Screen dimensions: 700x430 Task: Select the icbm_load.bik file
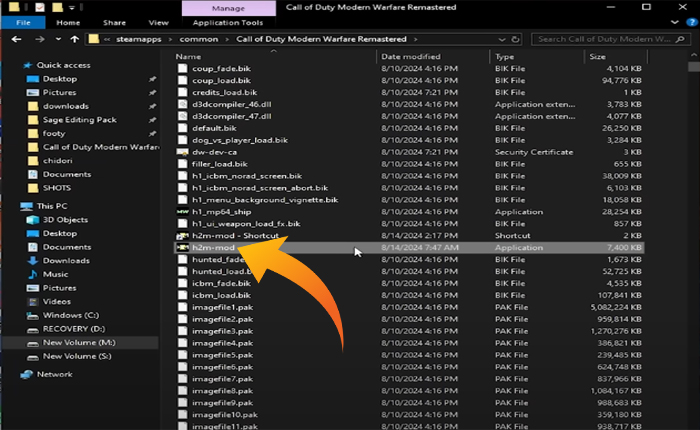[221, 295]
